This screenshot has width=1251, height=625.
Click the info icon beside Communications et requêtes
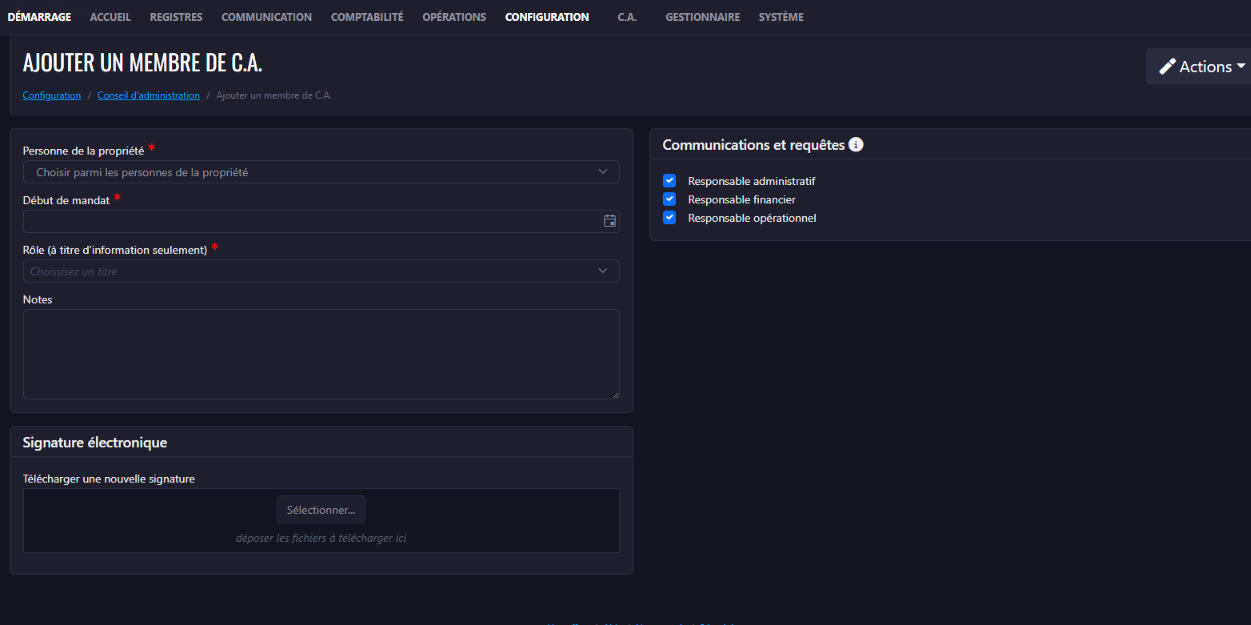(856, 145)
